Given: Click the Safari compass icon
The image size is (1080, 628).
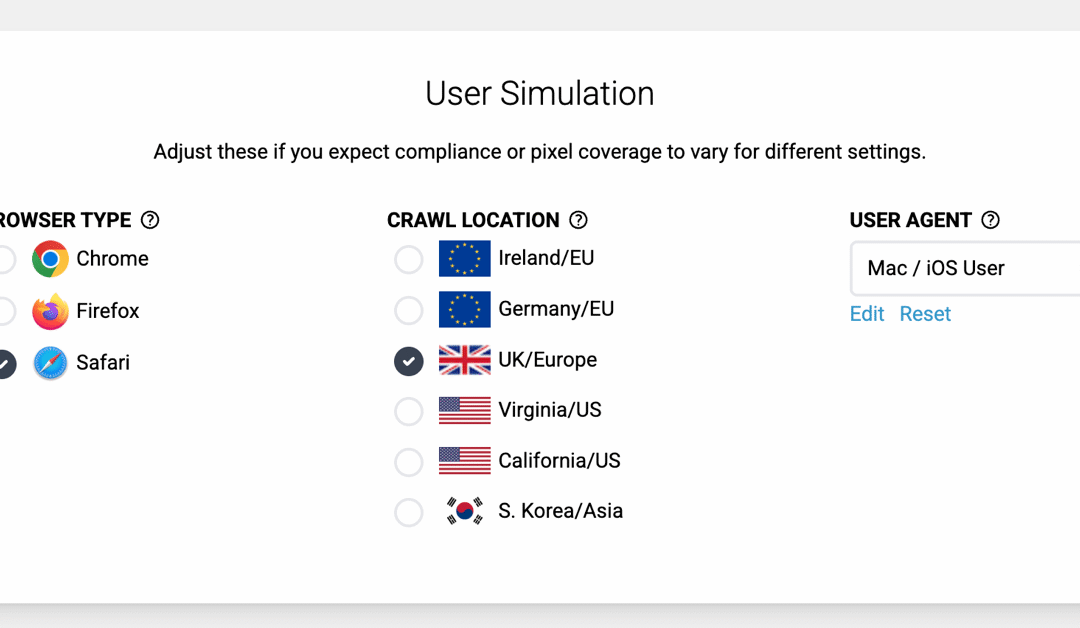Looking at the screenshot, I should (x=50, y=362).
